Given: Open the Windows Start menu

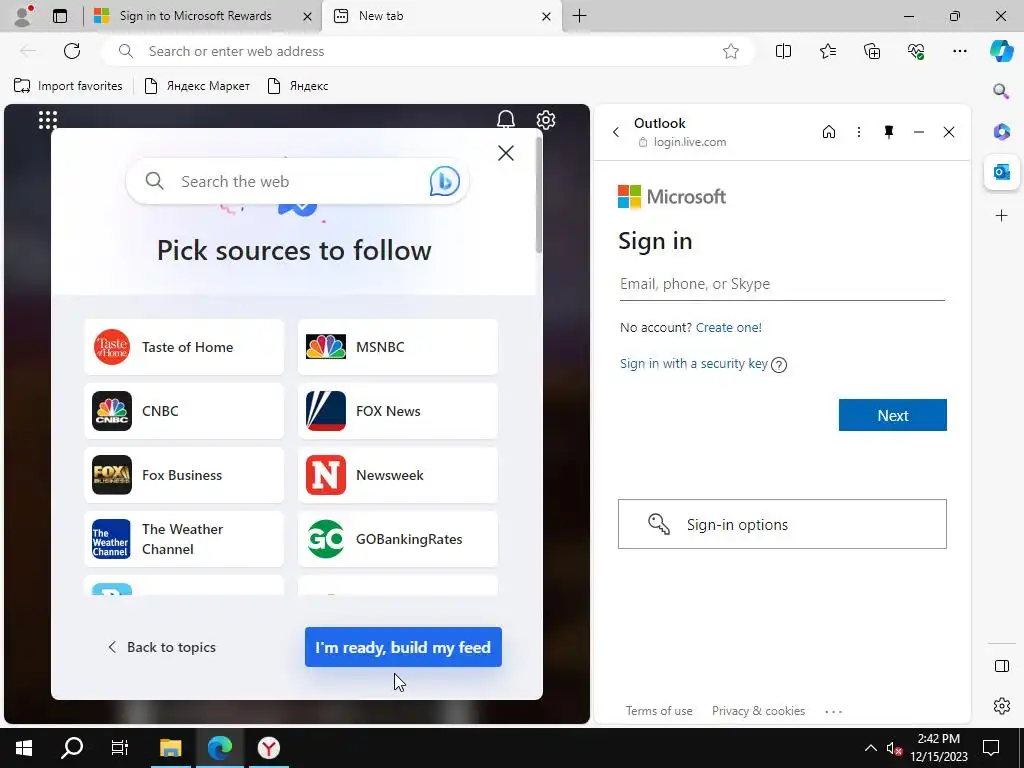Looking at the screenshot, I should 24,748.
